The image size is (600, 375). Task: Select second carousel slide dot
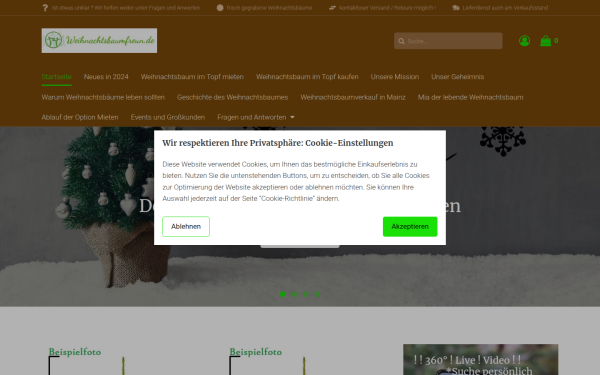294,294
